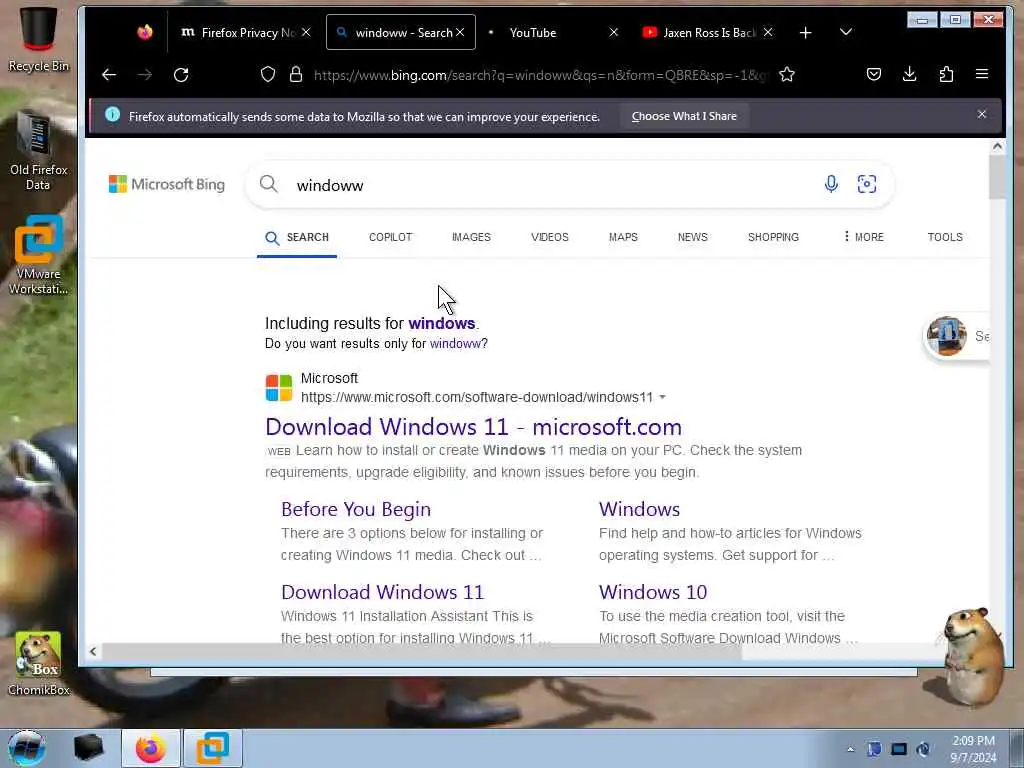
Task: Open the Before You Begin sublink
Action: pos(356,509)
